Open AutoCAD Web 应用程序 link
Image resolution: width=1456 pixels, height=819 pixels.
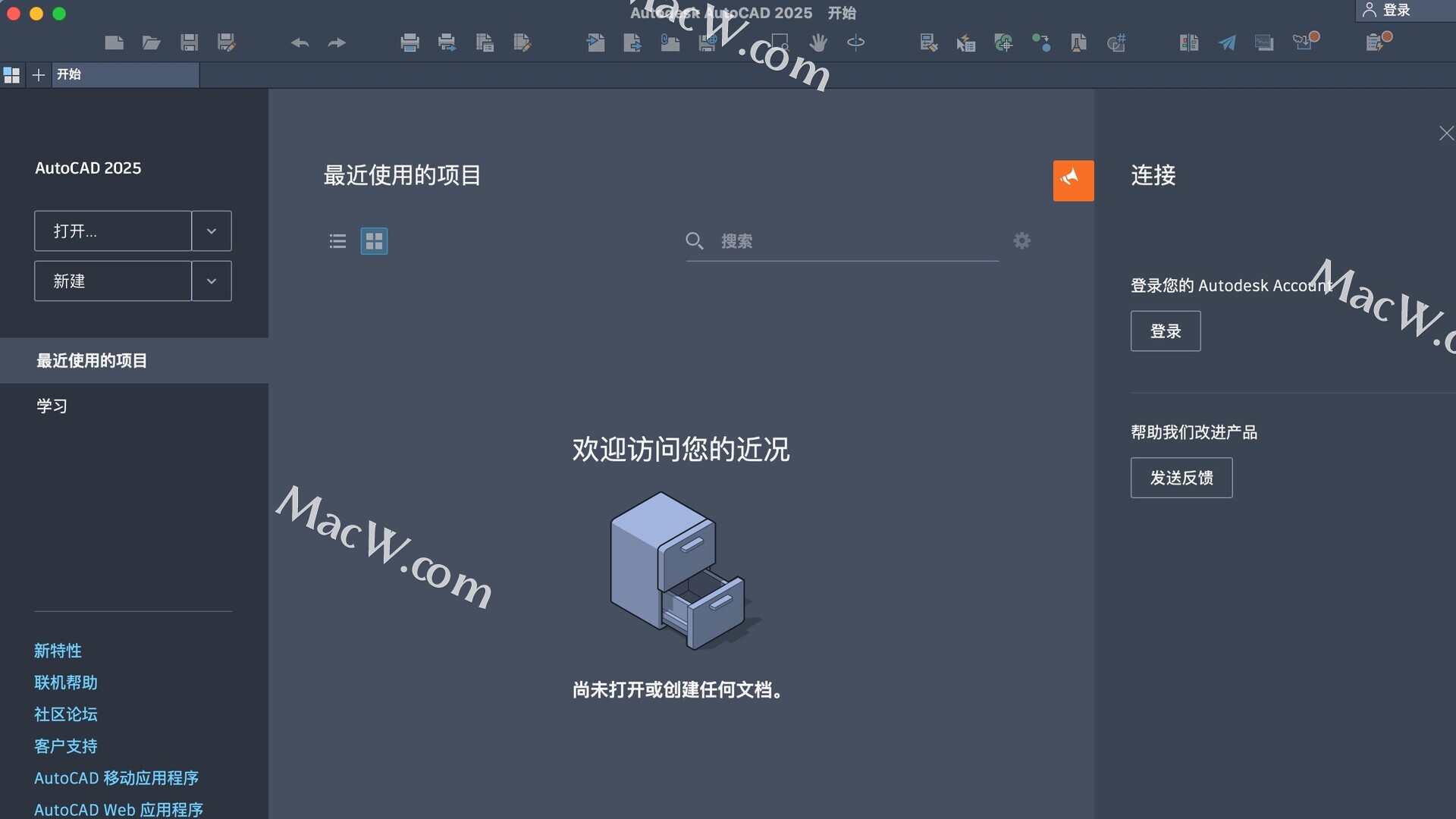(x=118, y=810)
